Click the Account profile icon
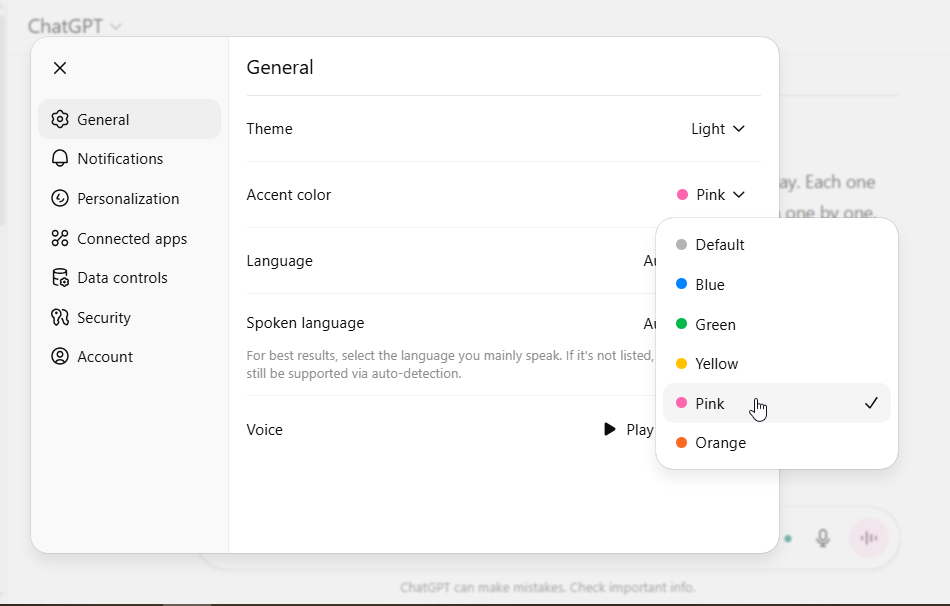Screen dimensions: 950x606 click(x=60, y=357)
